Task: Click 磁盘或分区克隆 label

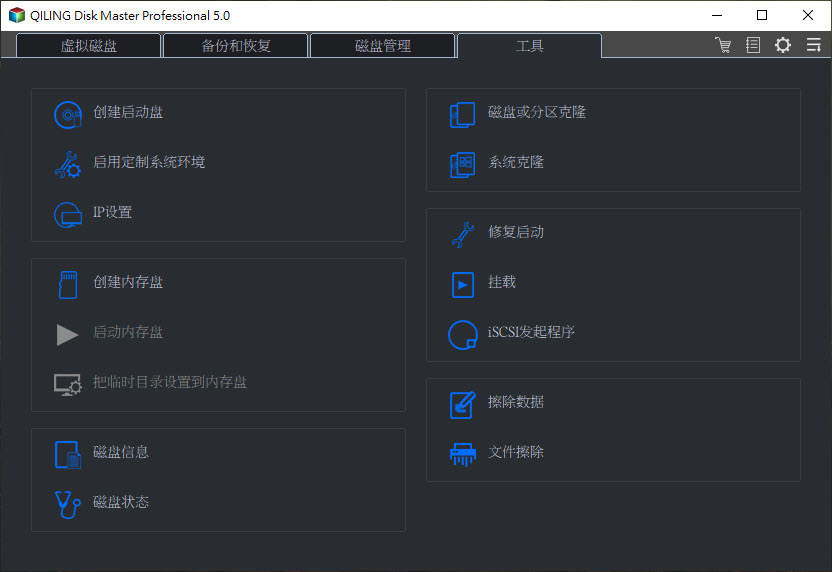Action: [x=537, y=112]
